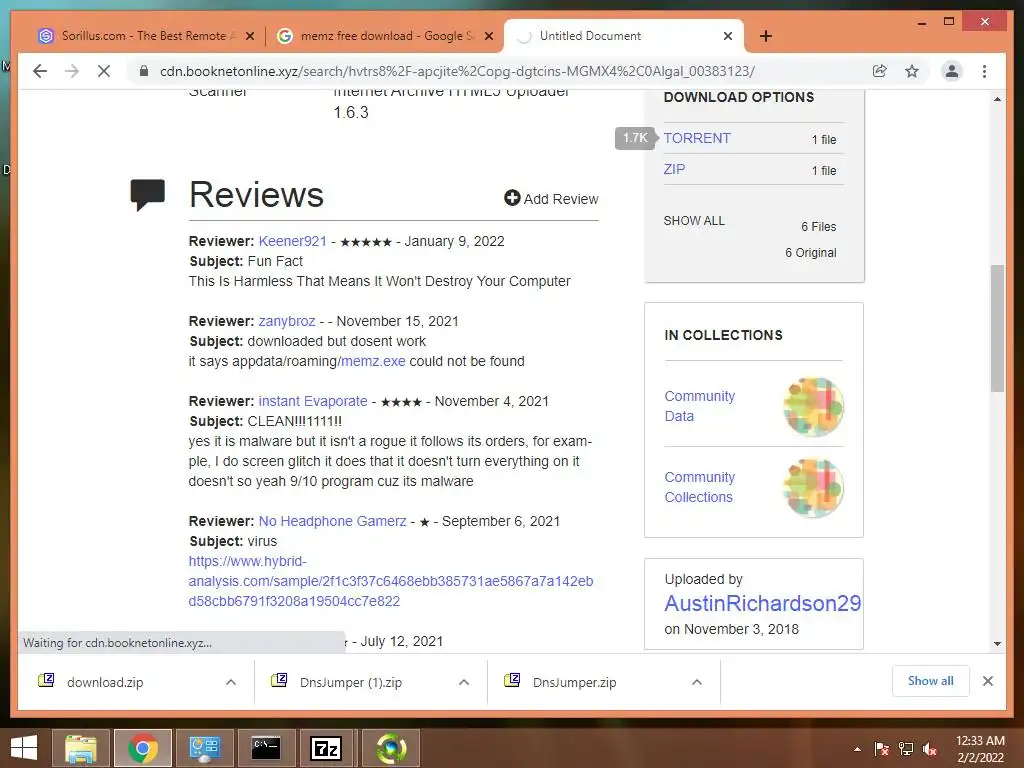The height and width of the screenshot is (768, 1024).
Task: Open a new tab with the plus button
Action: [766, 36]
